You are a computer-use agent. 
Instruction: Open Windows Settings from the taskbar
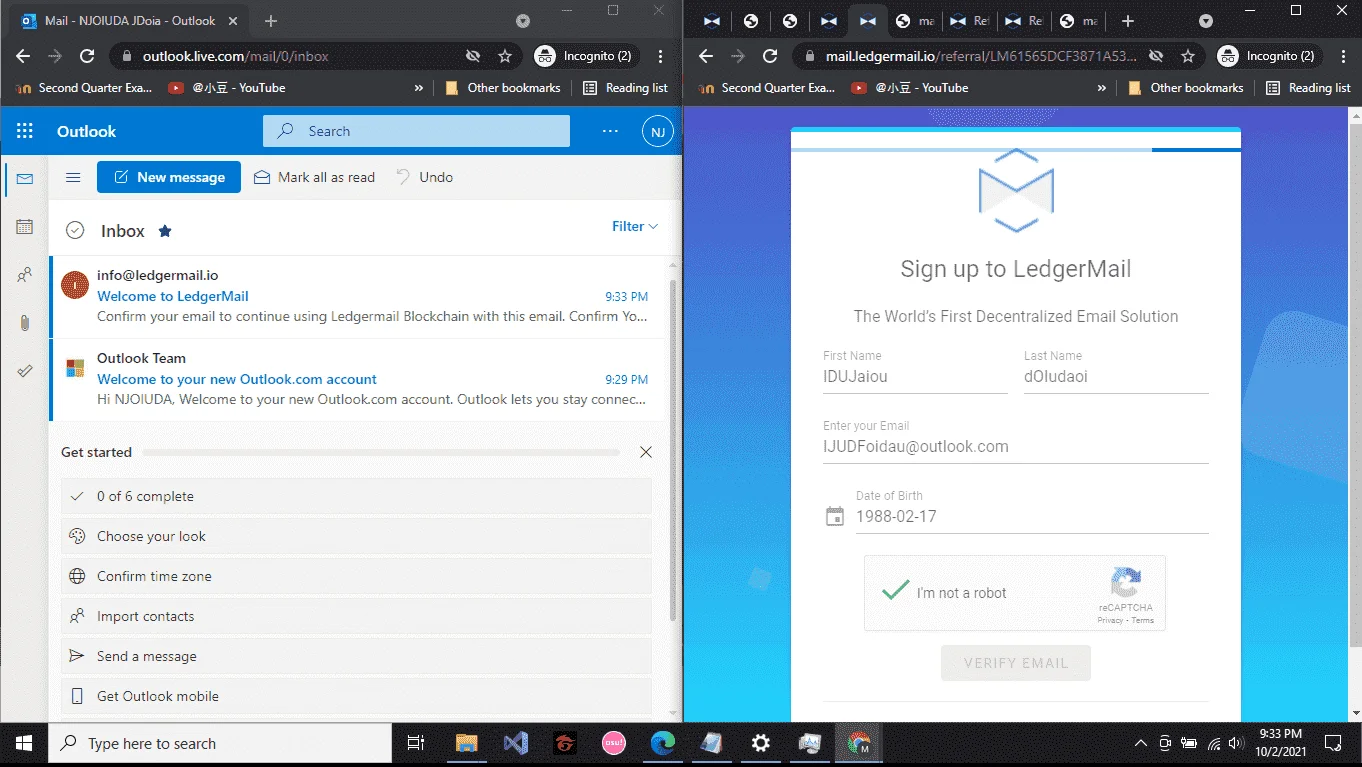tap(761, 743)
